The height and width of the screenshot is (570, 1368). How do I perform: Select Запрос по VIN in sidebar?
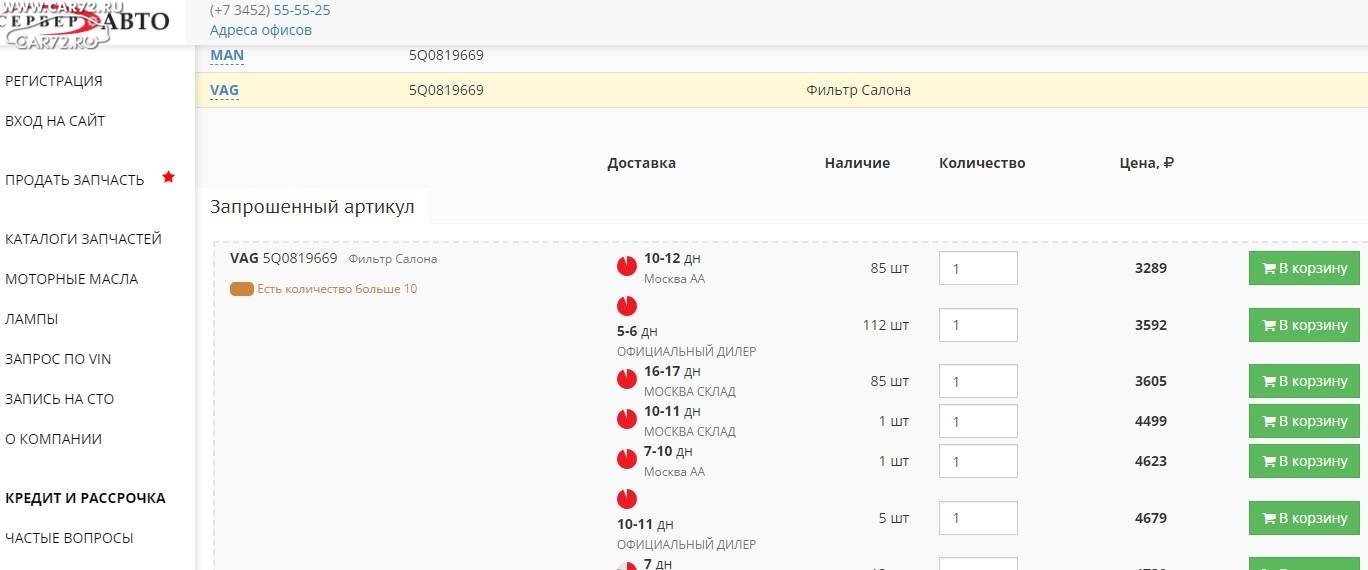(x=58, y=359)
